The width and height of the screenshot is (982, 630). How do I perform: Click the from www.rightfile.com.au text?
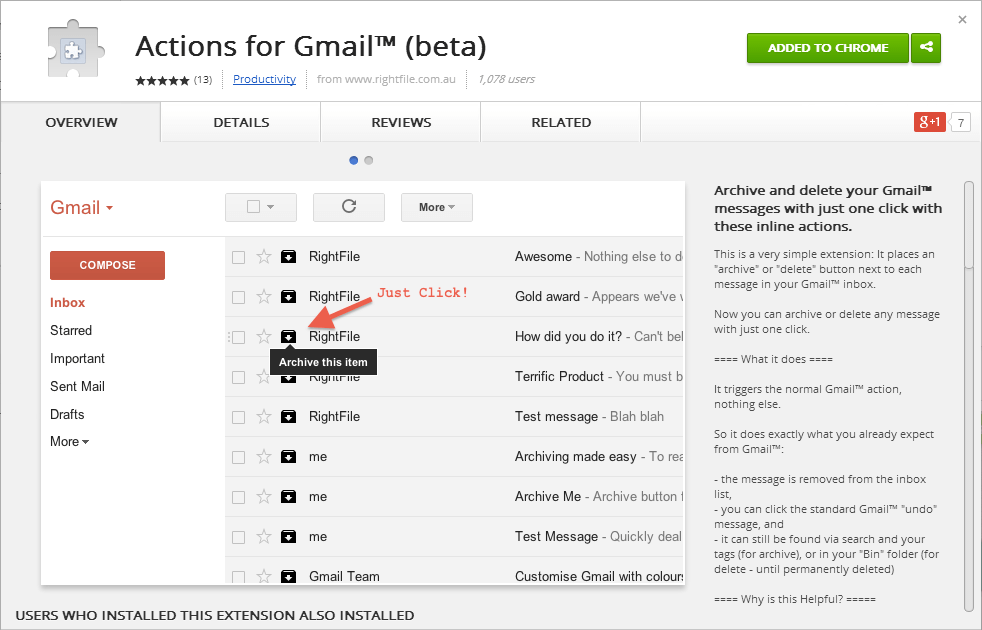coord(386,79)
